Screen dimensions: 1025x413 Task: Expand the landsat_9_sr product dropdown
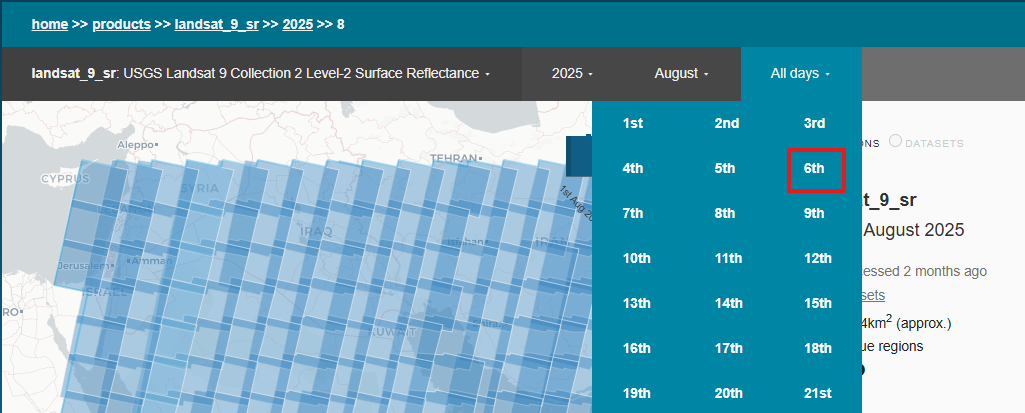(261, 74)
